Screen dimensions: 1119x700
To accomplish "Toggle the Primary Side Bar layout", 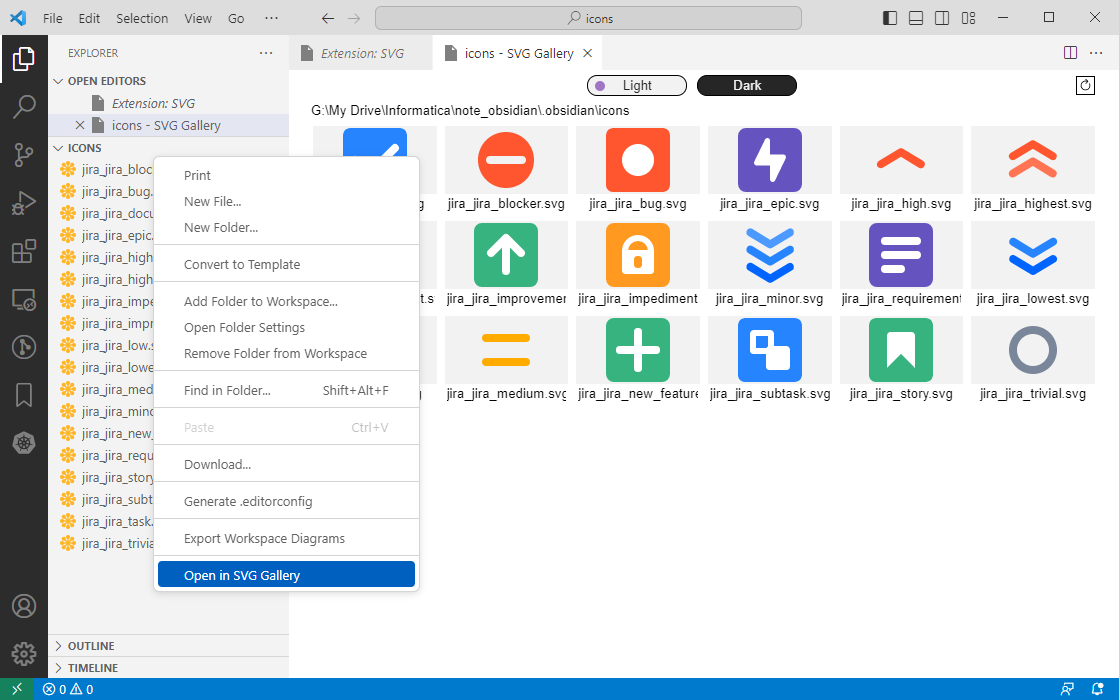I will (x=890, y=18).
